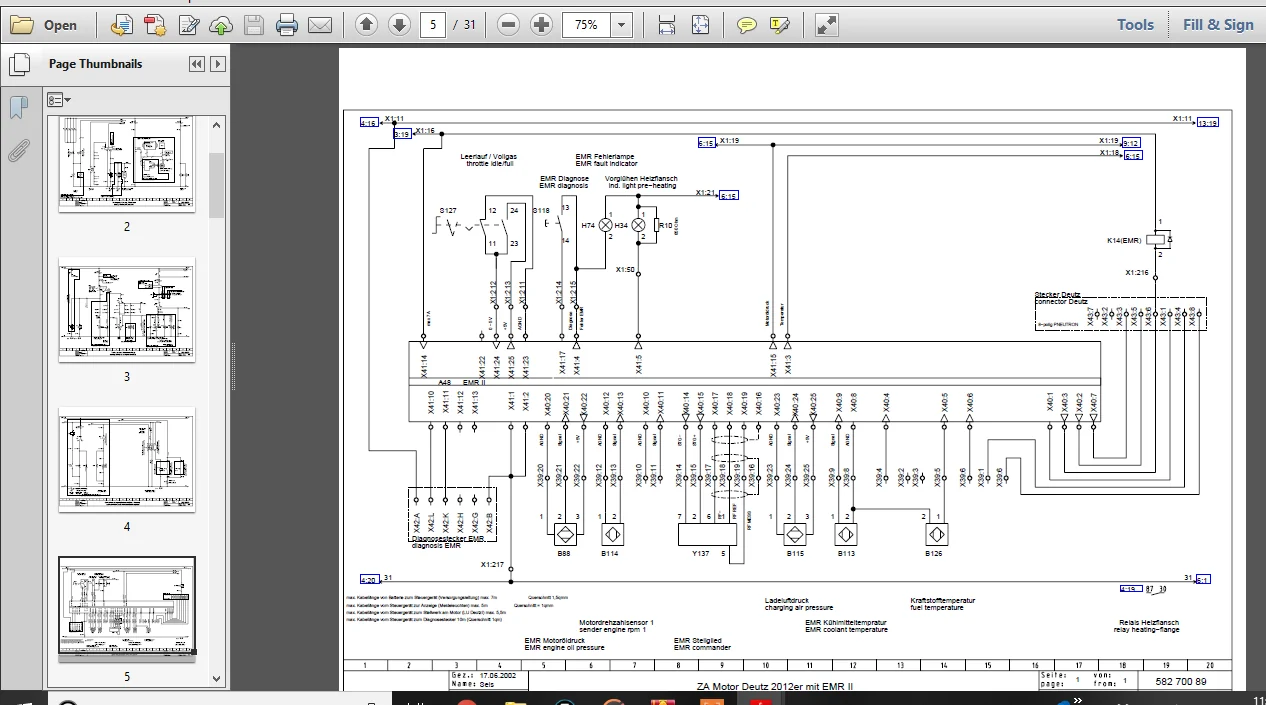Click the 13:19 cross-reference link box
The image size is (1266, 705).
click(x=1208, y=123)
